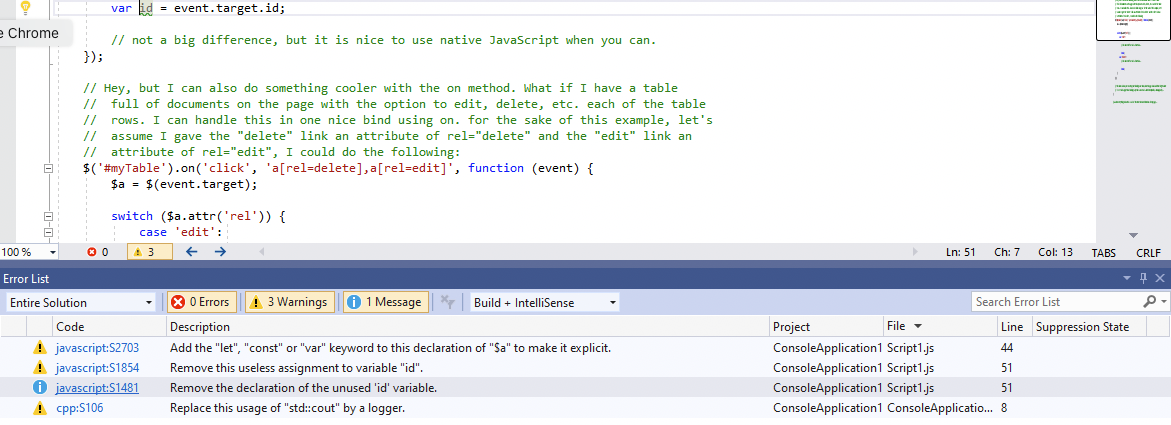Click the vertical scrollbar down arrow
Screen dimensions: 1171x425
(x=1134, y=235)
